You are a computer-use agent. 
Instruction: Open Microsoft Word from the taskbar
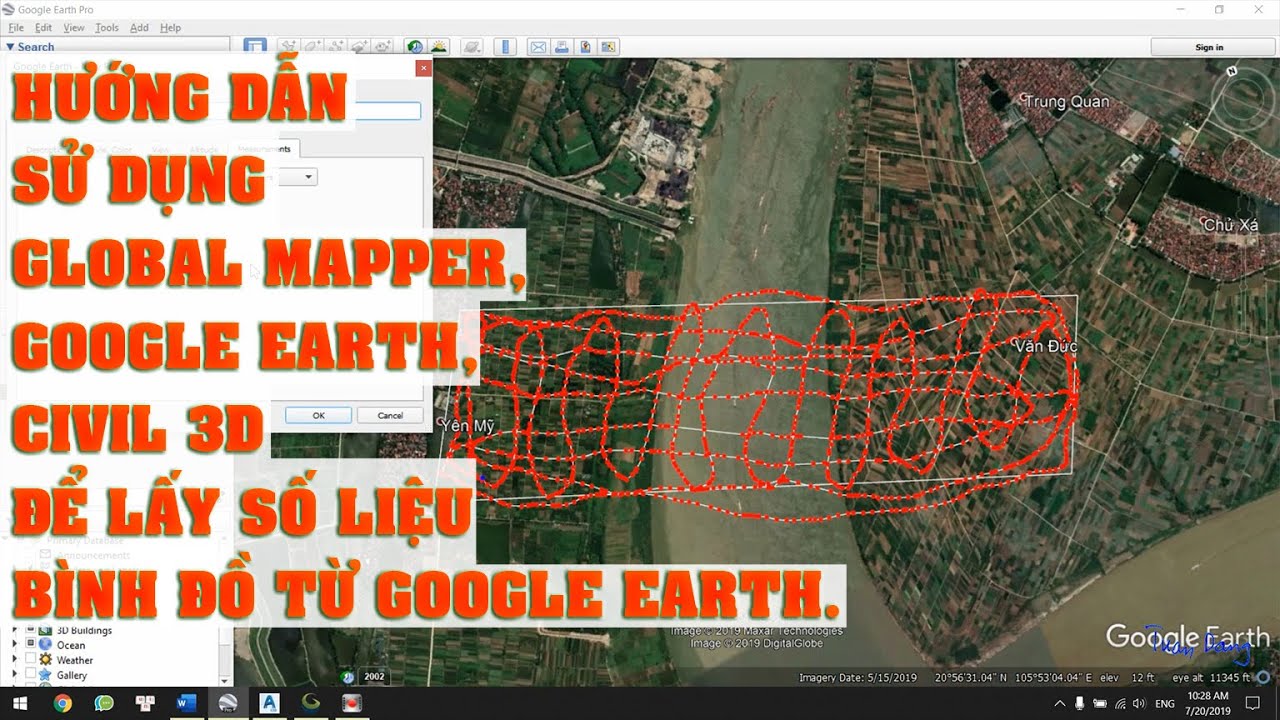click(x=187, y=703)
